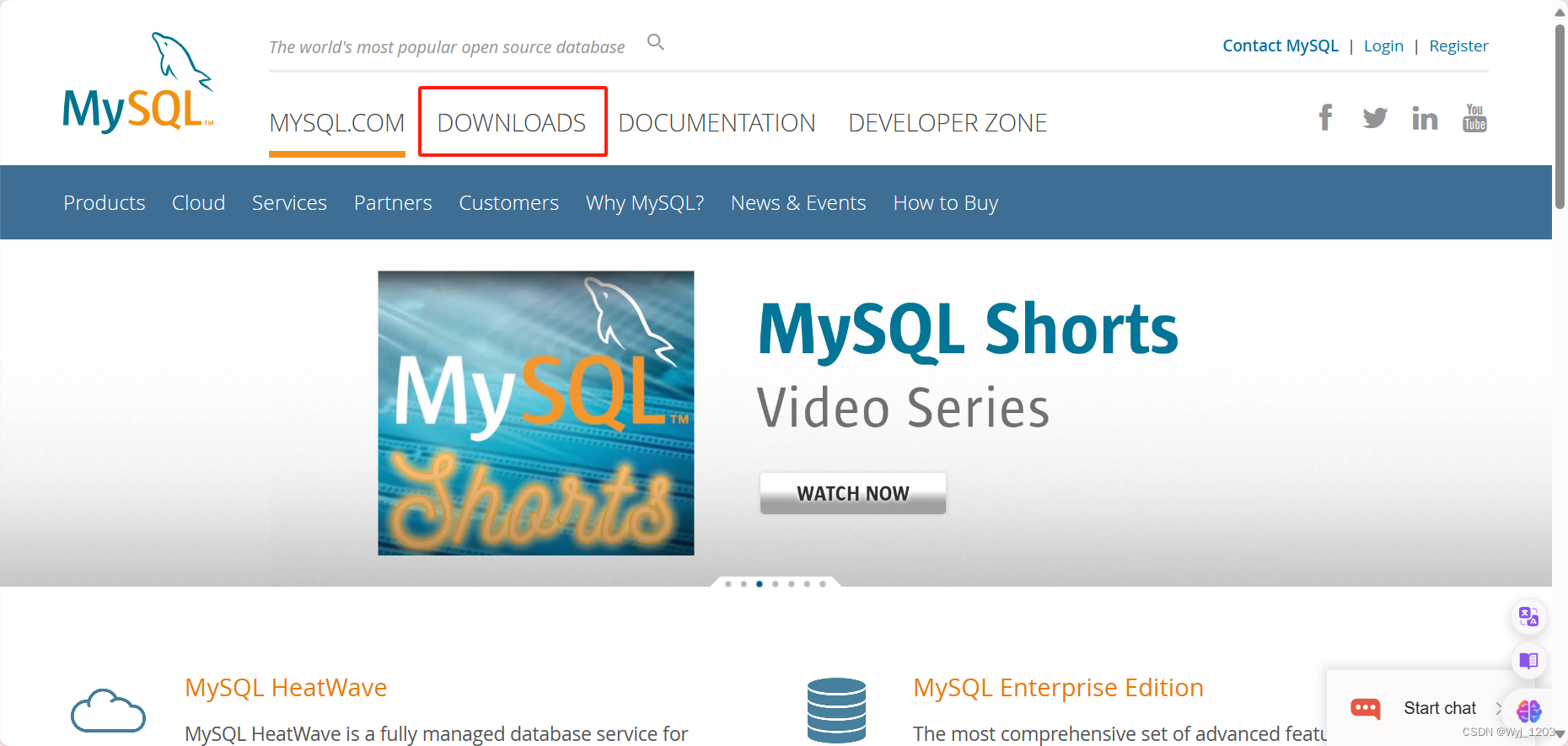Click the Contact MySQL link
1568x746 pixels.
pos(1281,46)
